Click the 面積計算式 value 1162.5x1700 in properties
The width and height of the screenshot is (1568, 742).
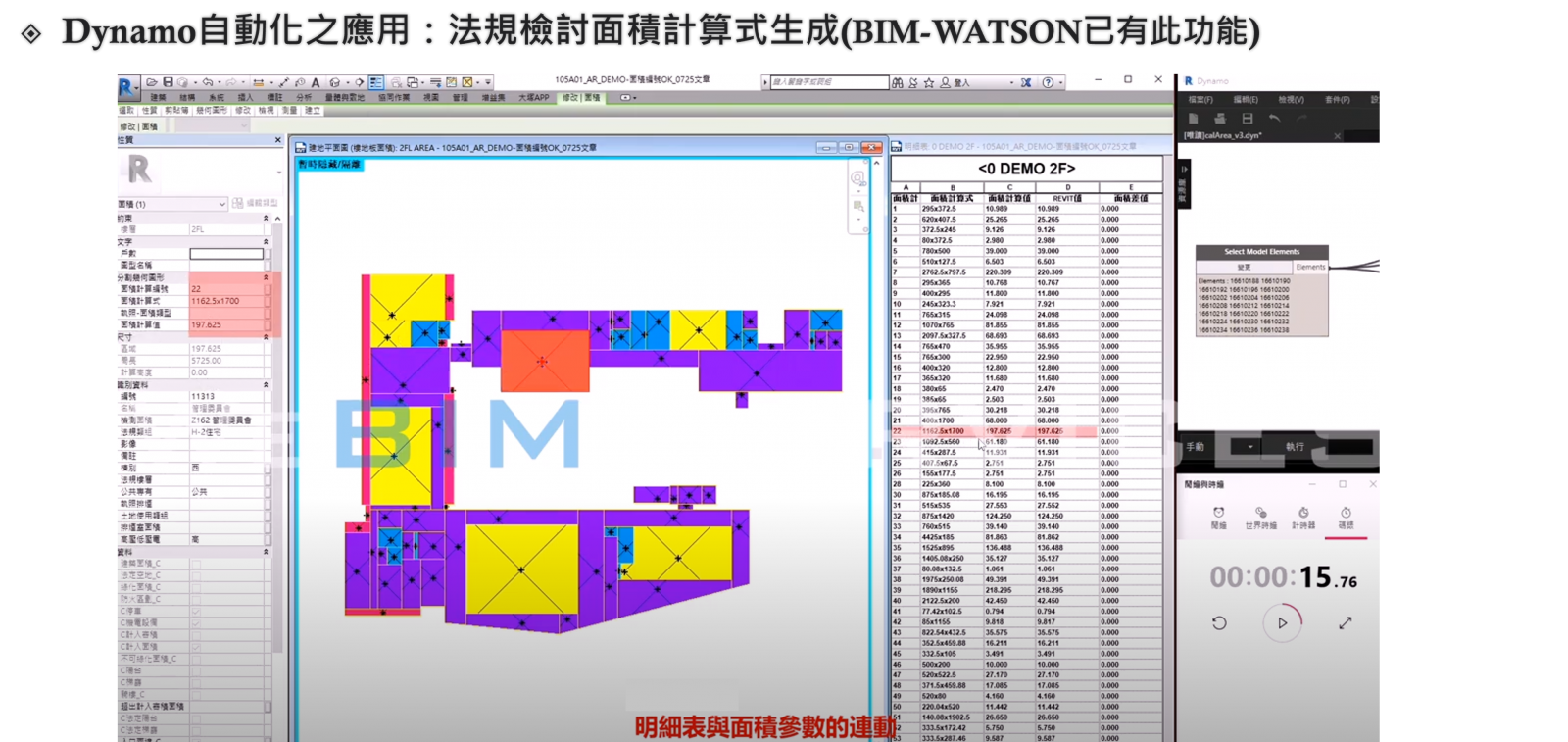pos(226,301)
